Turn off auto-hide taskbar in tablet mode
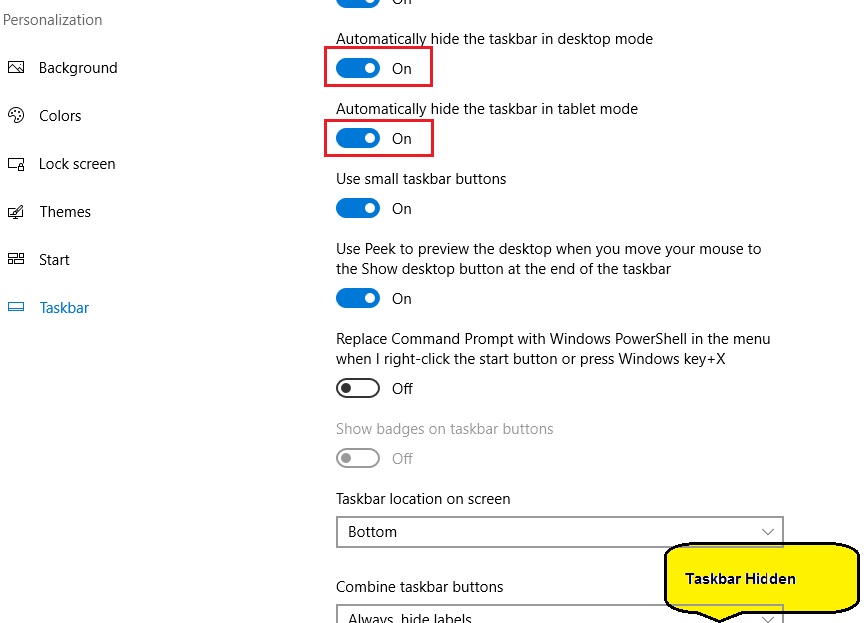 tap(358, 138)
